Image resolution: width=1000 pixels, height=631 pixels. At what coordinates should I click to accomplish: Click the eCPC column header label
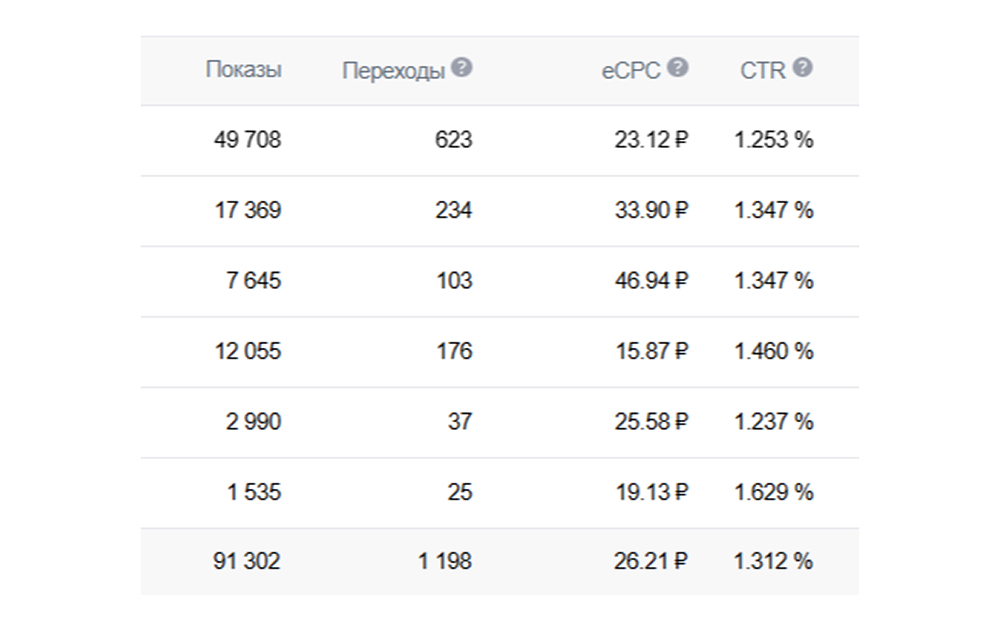tap(631, 71)
